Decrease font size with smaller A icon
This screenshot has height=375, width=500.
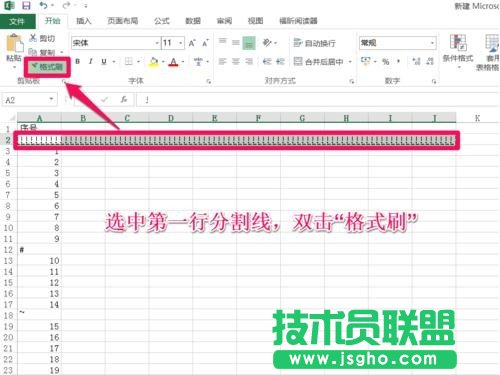(x=205, y=43)
